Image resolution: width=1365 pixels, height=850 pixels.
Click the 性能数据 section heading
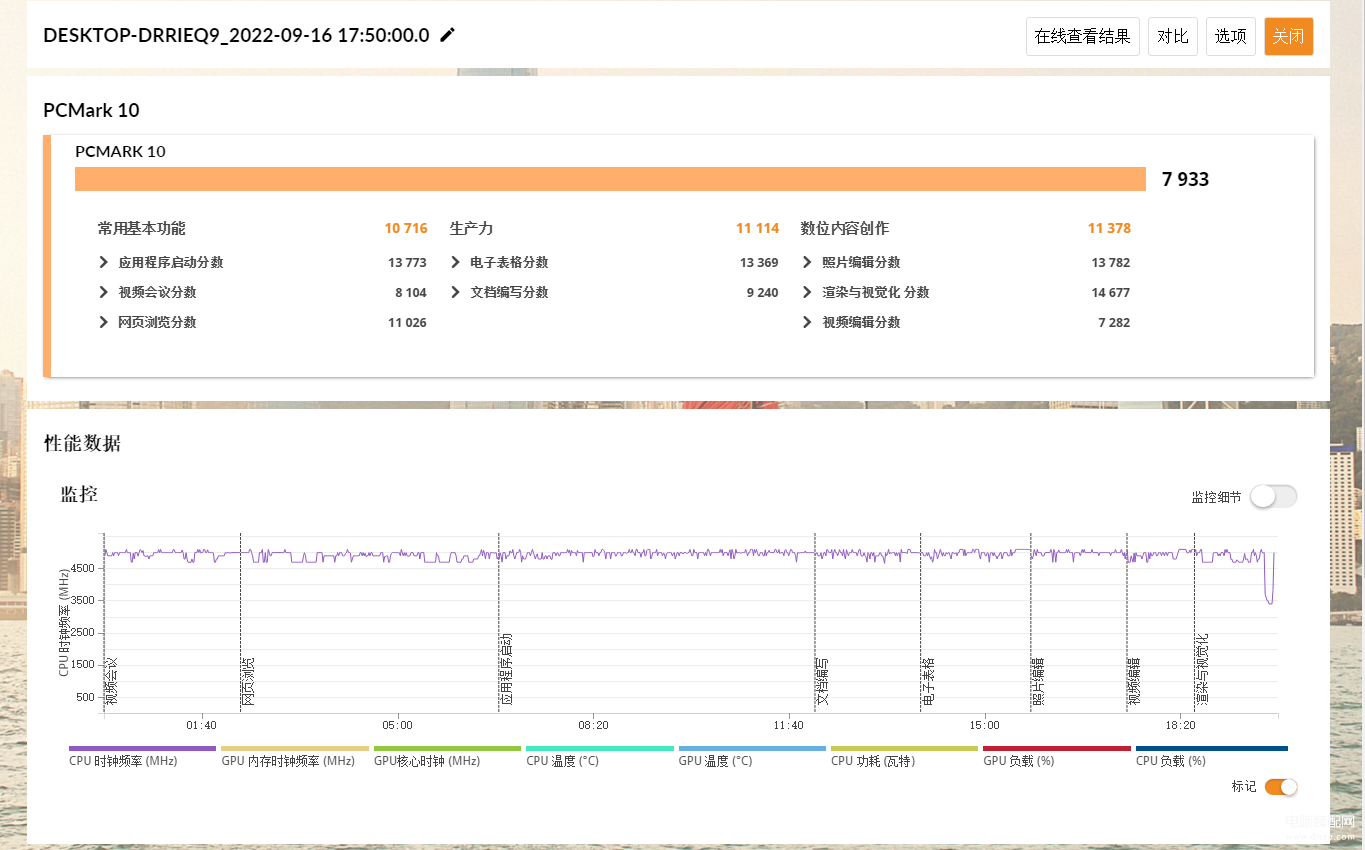click(82, 443)
